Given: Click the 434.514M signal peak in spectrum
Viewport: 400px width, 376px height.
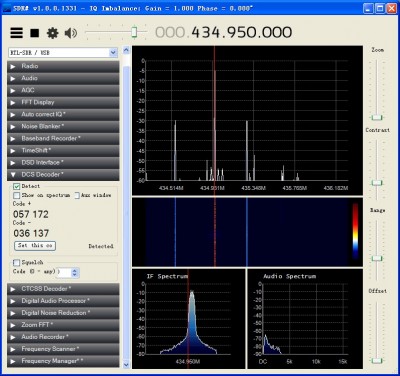Looking at the screenshot, I should (x=175, y=150).
